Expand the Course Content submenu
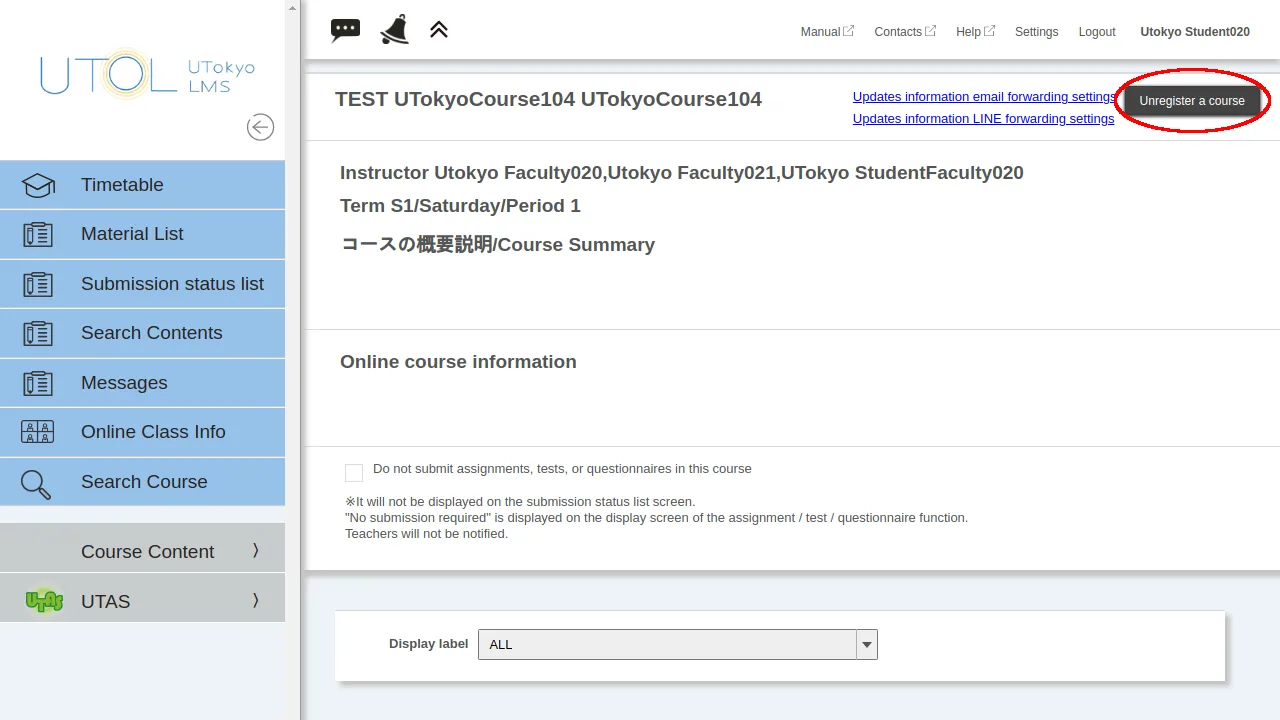This screenshot has height=720, width=1280. (x=255, y=551)
